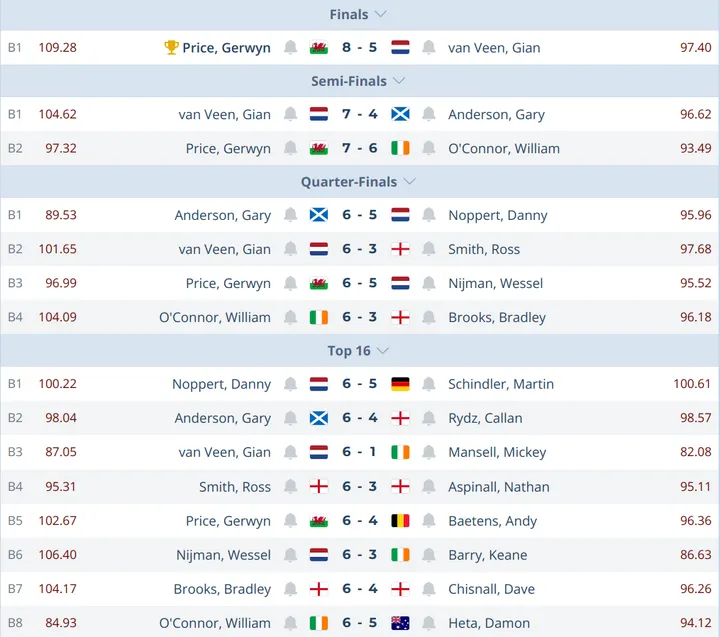The width and height of the screenshot is (720, 637).
Task: Toggle notification bell next to Noppert, Danny in Top 16
Action: click(x=291, y=385)
